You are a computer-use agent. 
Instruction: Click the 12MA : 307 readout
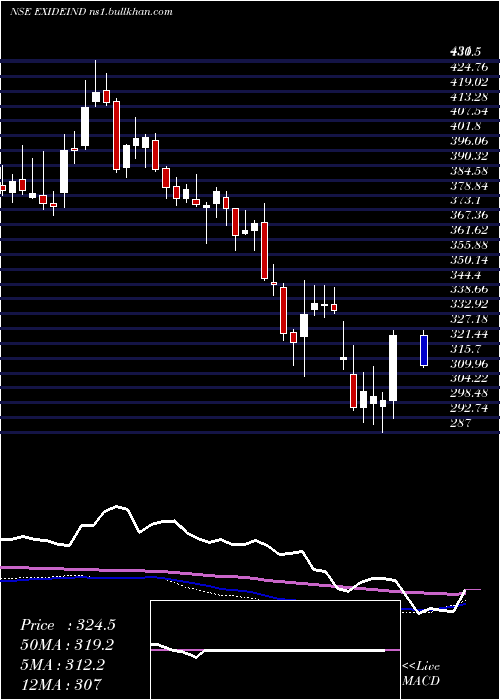coord(60,684)
